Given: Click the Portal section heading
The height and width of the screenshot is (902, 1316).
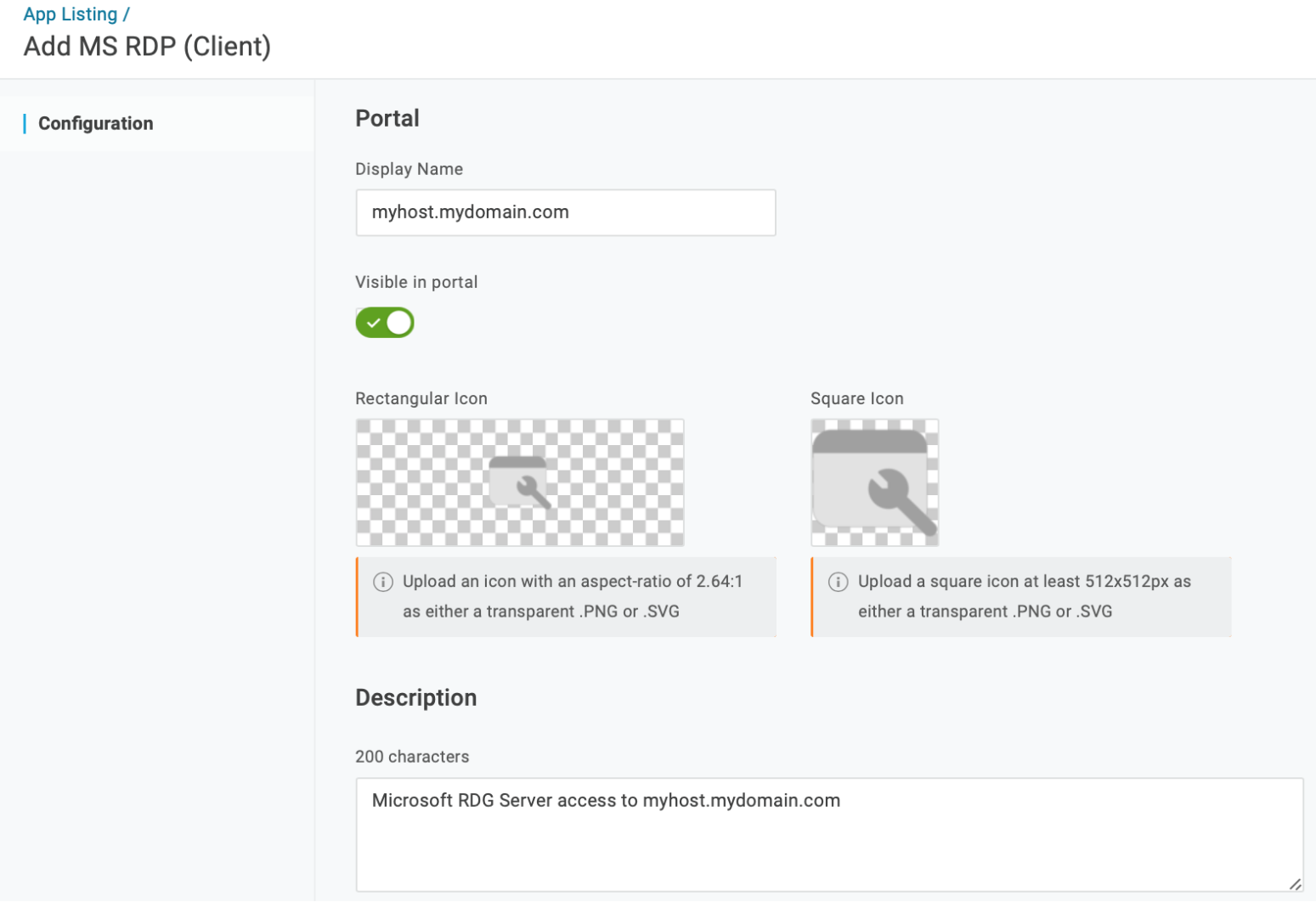Looking at the screenshot, I should point(387,118).
